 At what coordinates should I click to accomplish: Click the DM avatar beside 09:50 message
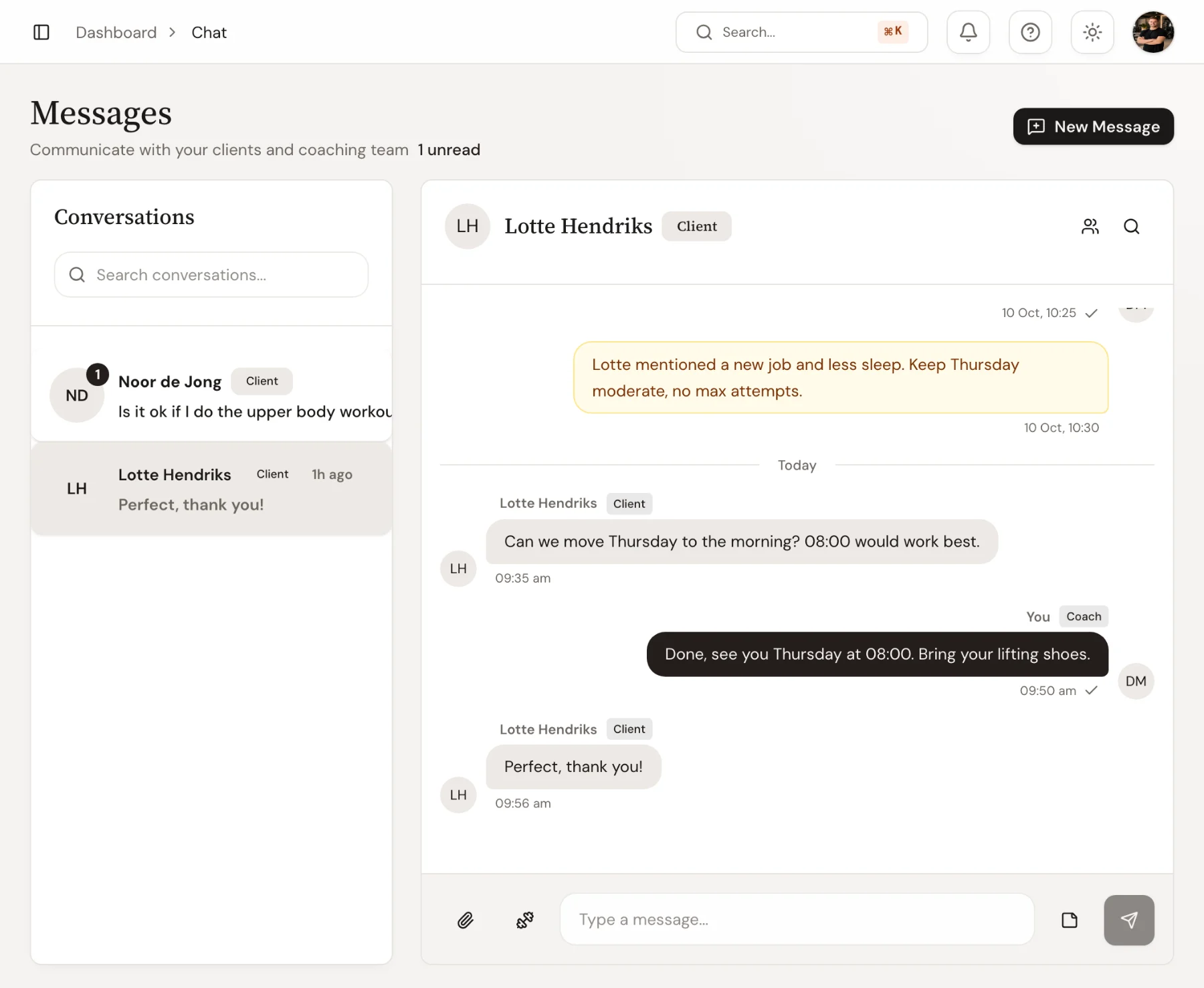pos(1136,682)
